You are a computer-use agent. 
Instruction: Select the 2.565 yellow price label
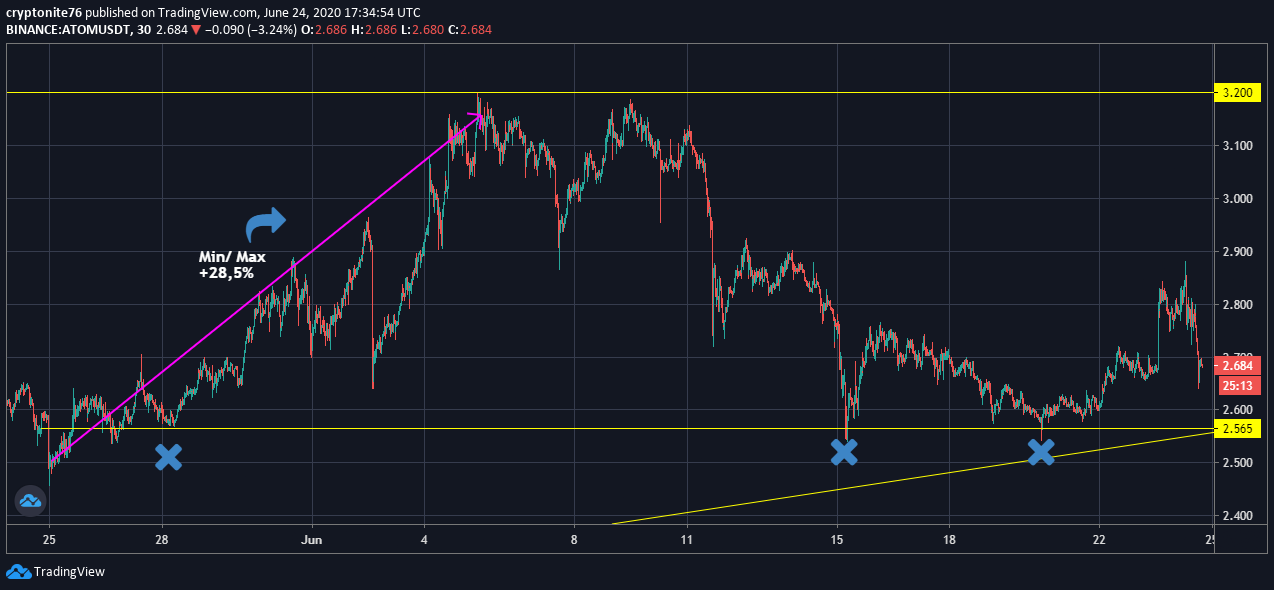pos(1237,428)
